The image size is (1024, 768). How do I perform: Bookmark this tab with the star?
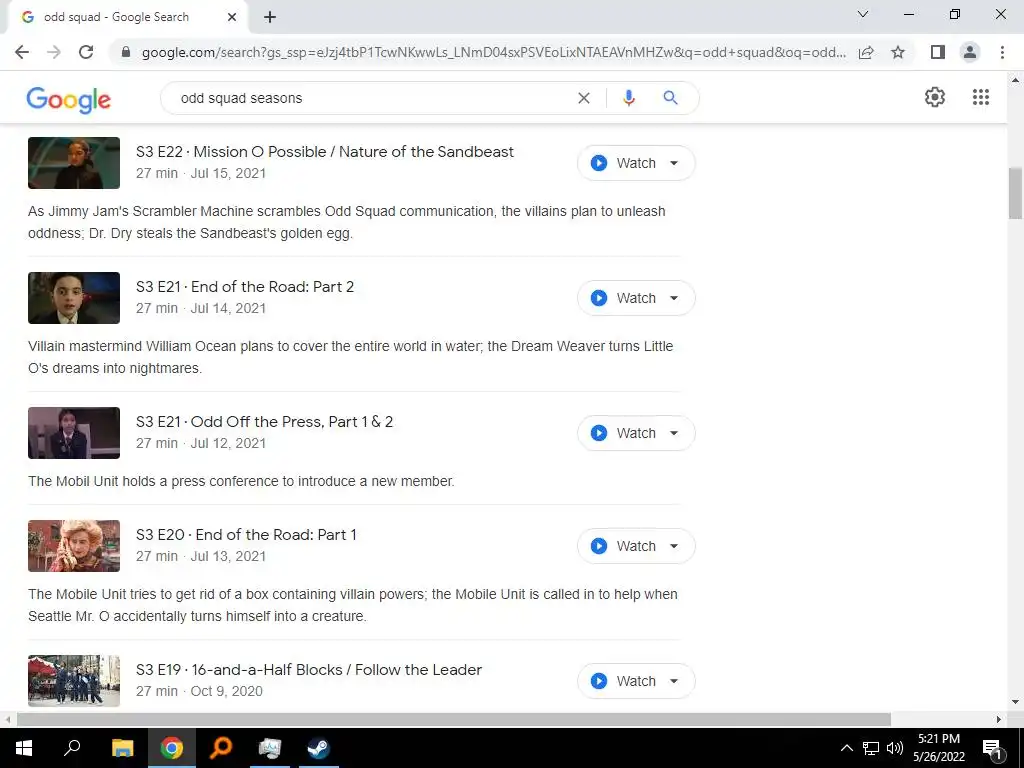(898, 52)
